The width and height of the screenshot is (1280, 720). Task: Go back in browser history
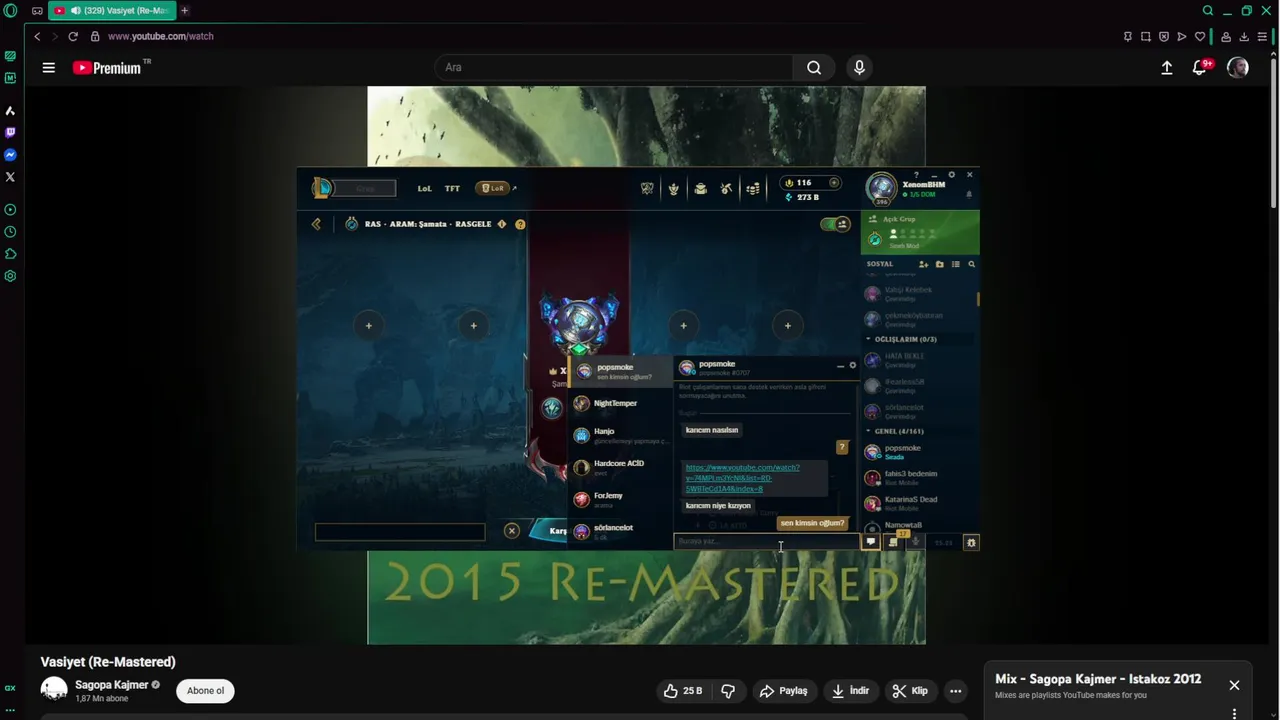point(37,36)
